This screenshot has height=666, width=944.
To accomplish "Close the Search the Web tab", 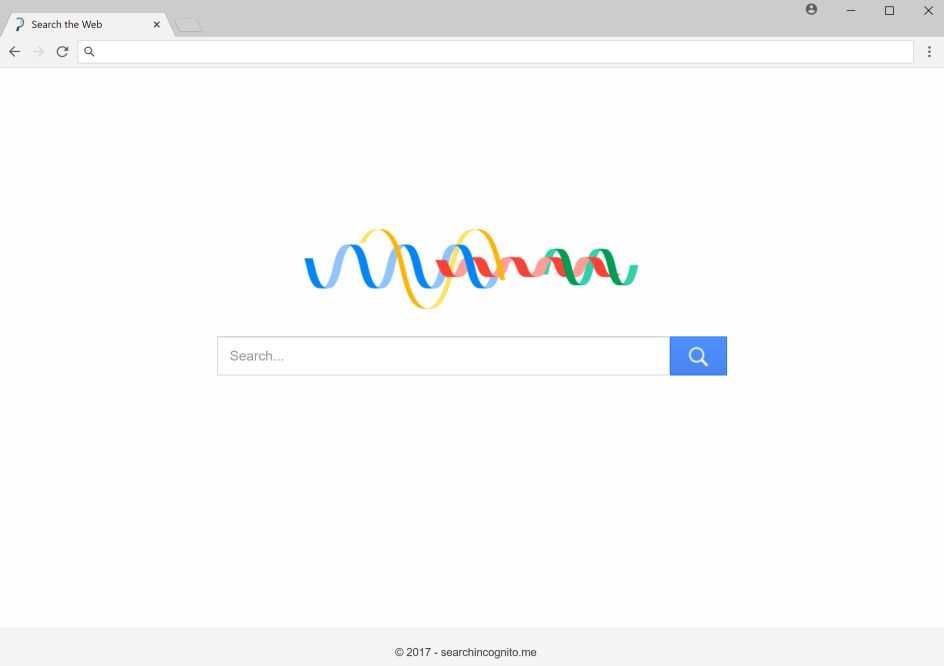I will point(156,24).
